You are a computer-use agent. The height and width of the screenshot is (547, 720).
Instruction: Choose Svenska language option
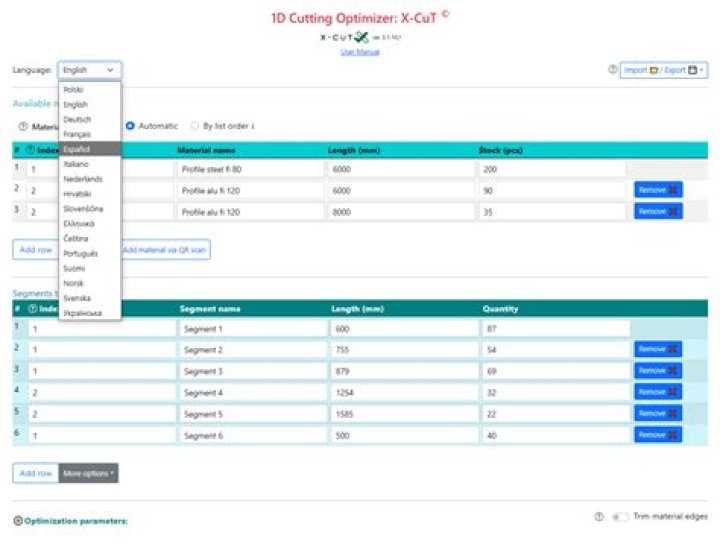90,298
